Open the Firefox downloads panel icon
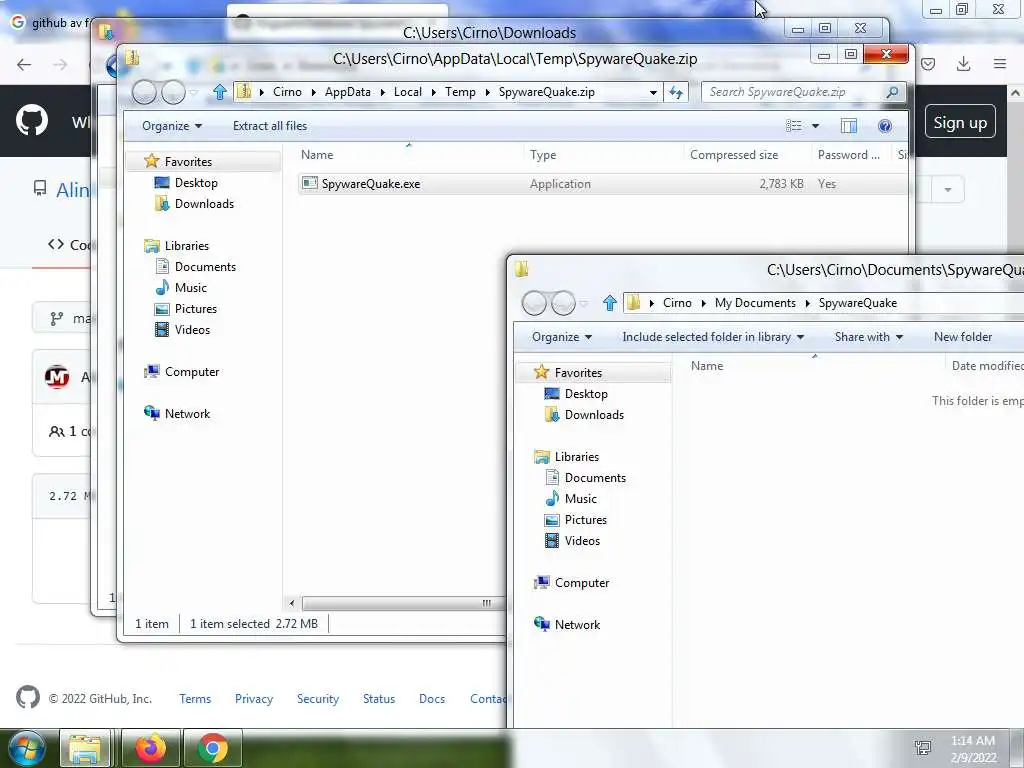 click(x=963, y=63)
